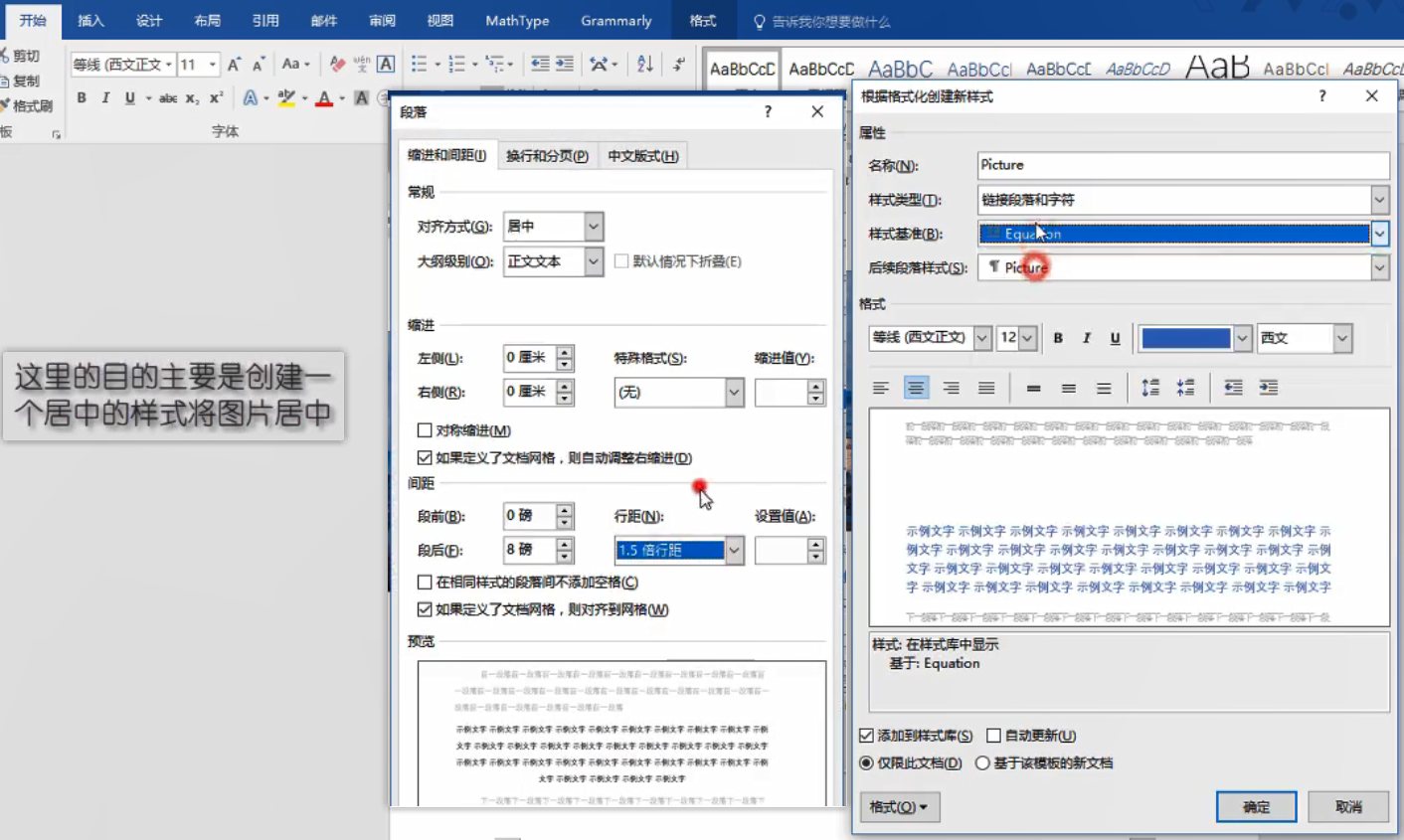
Task: Select 仅限此文档 radio button
Action: pos(866,763)
